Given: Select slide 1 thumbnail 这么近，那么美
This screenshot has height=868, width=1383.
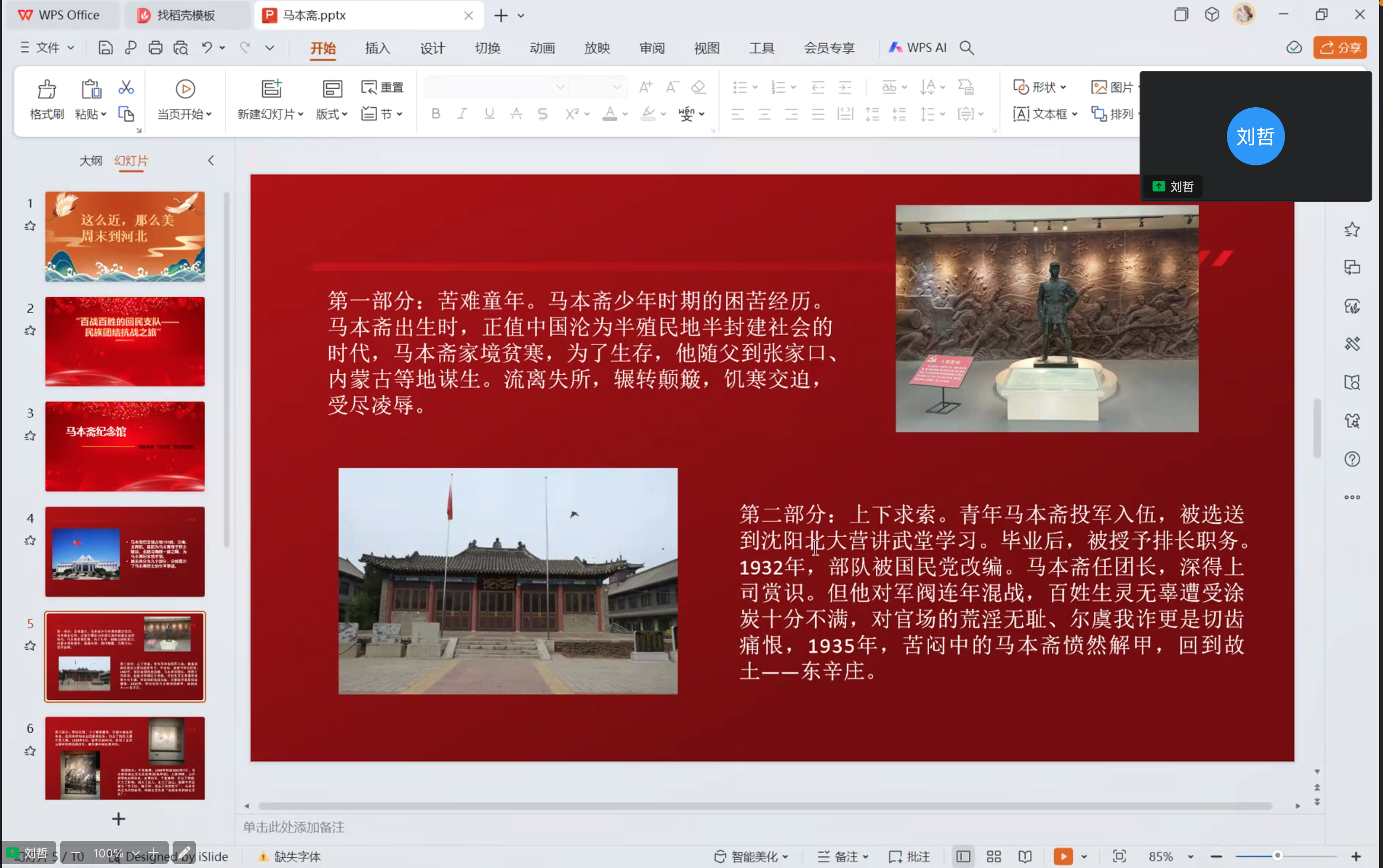Looking at the screenshot, I should 125,237.
